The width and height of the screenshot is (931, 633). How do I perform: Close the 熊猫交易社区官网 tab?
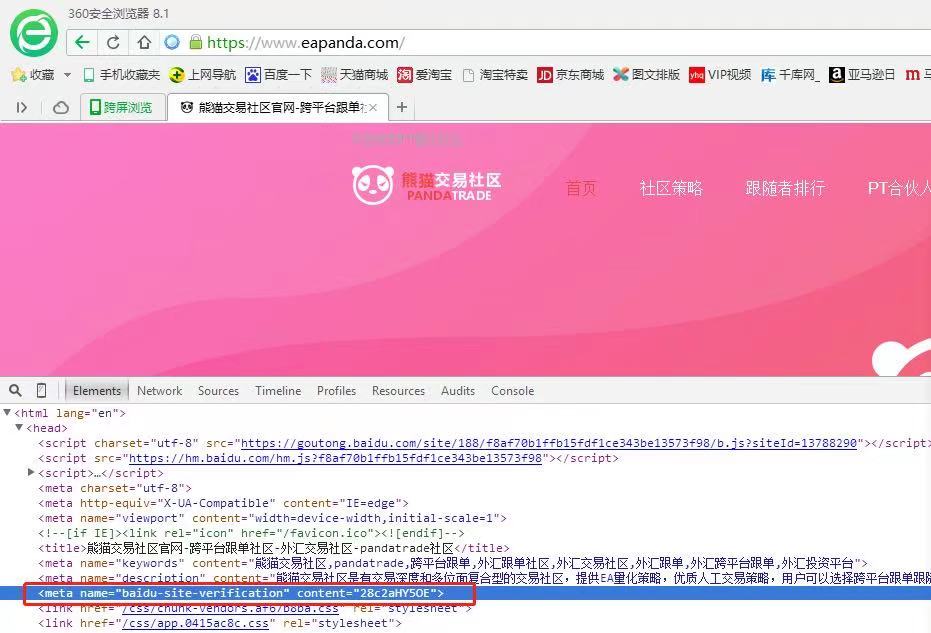pos(373,107)
